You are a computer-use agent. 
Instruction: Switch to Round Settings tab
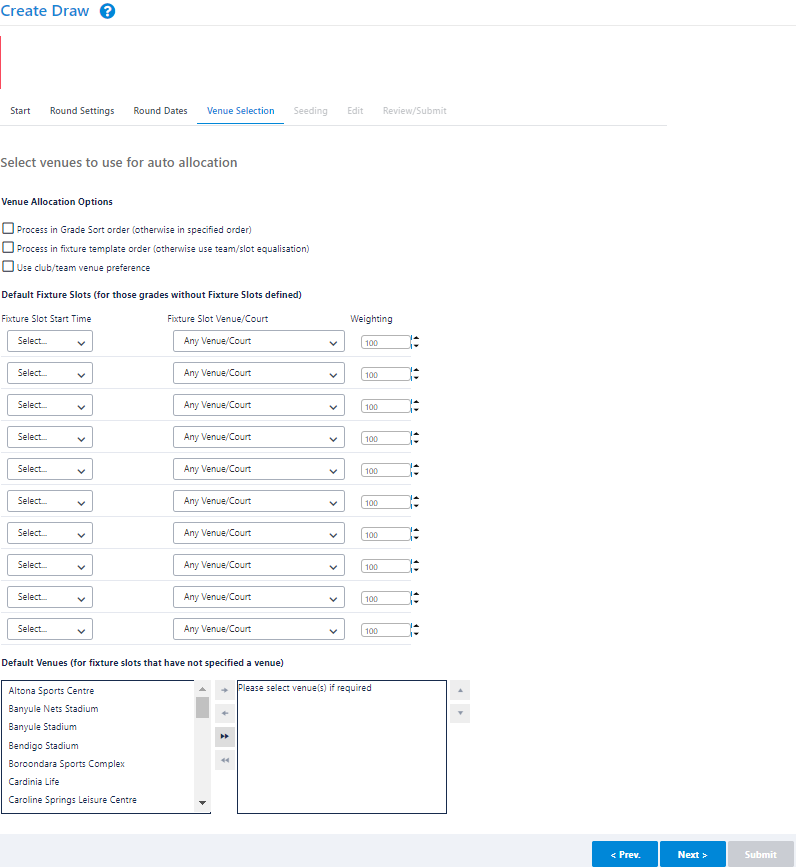tap(82, 111)
